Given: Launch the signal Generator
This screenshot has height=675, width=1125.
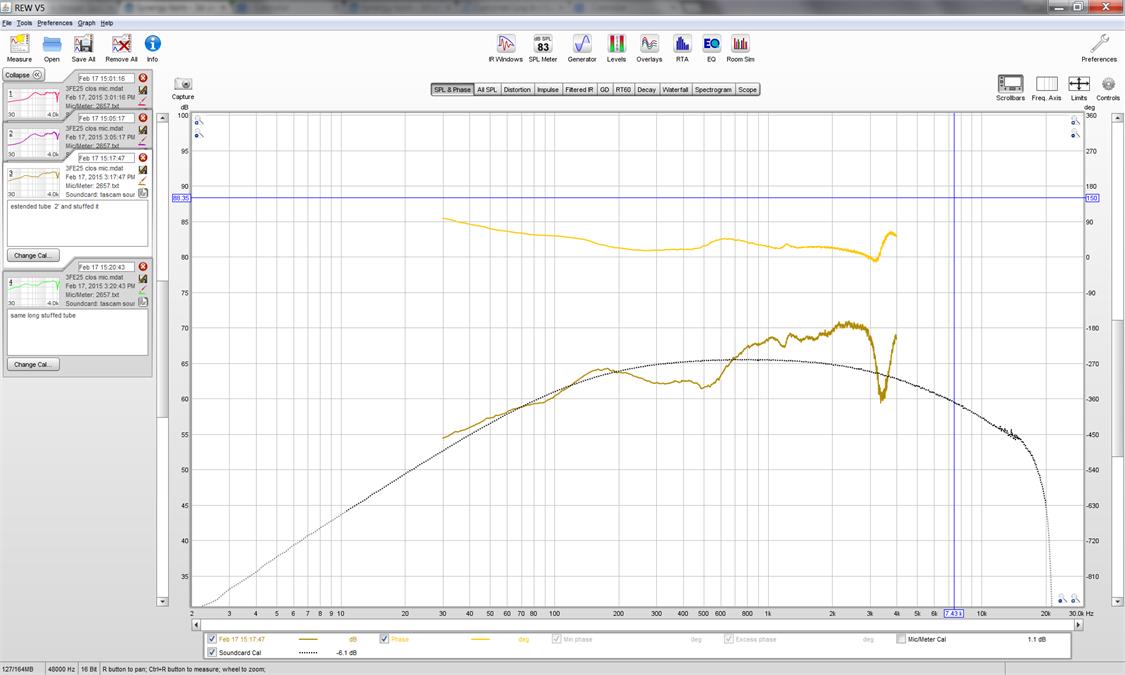Looking at the screenshot, I should click(582, 44).
